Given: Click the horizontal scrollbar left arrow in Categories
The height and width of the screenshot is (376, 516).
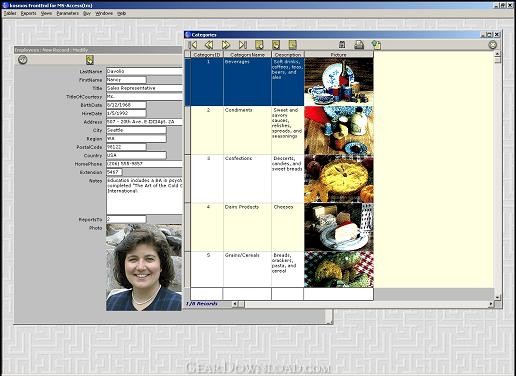Looking at the screenshot, I should (235, 304).
